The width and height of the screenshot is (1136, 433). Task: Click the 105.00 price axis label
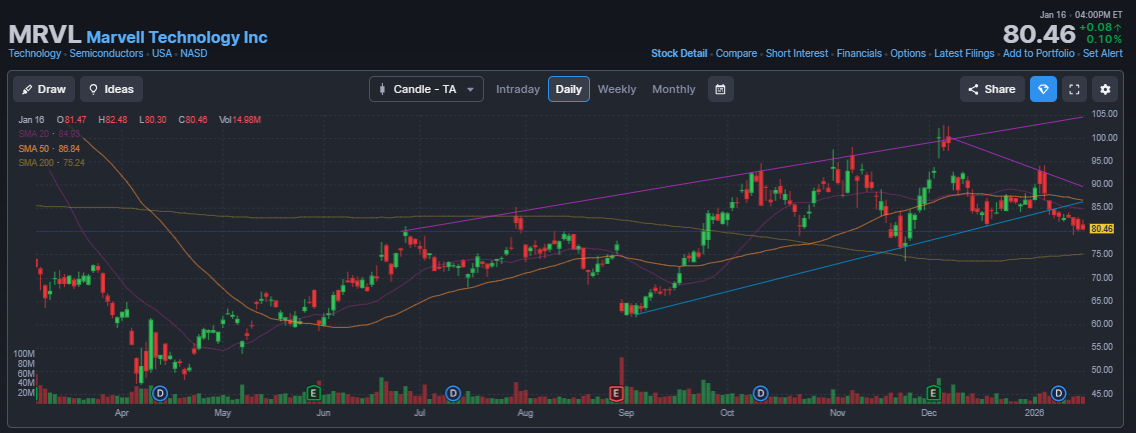pyautogui.click(x=1103, y=114)
